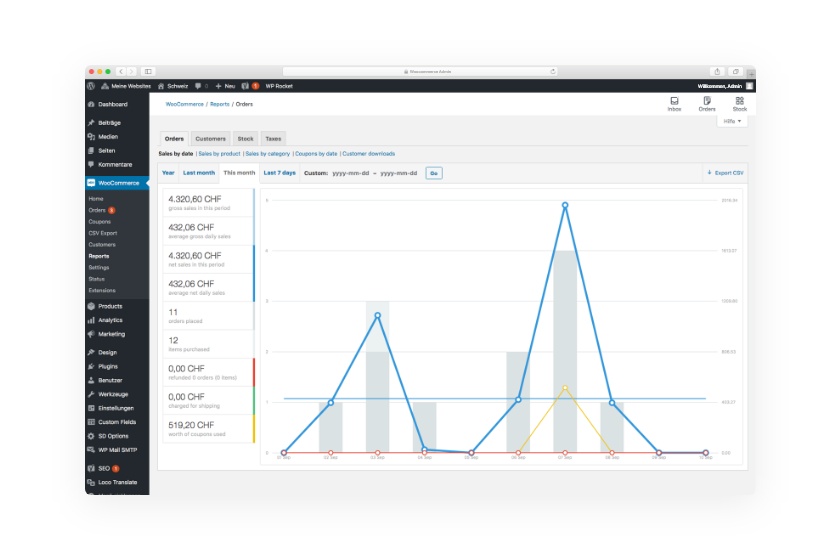Click the custom end date field

pyautogui.click(x=399, y=173)
